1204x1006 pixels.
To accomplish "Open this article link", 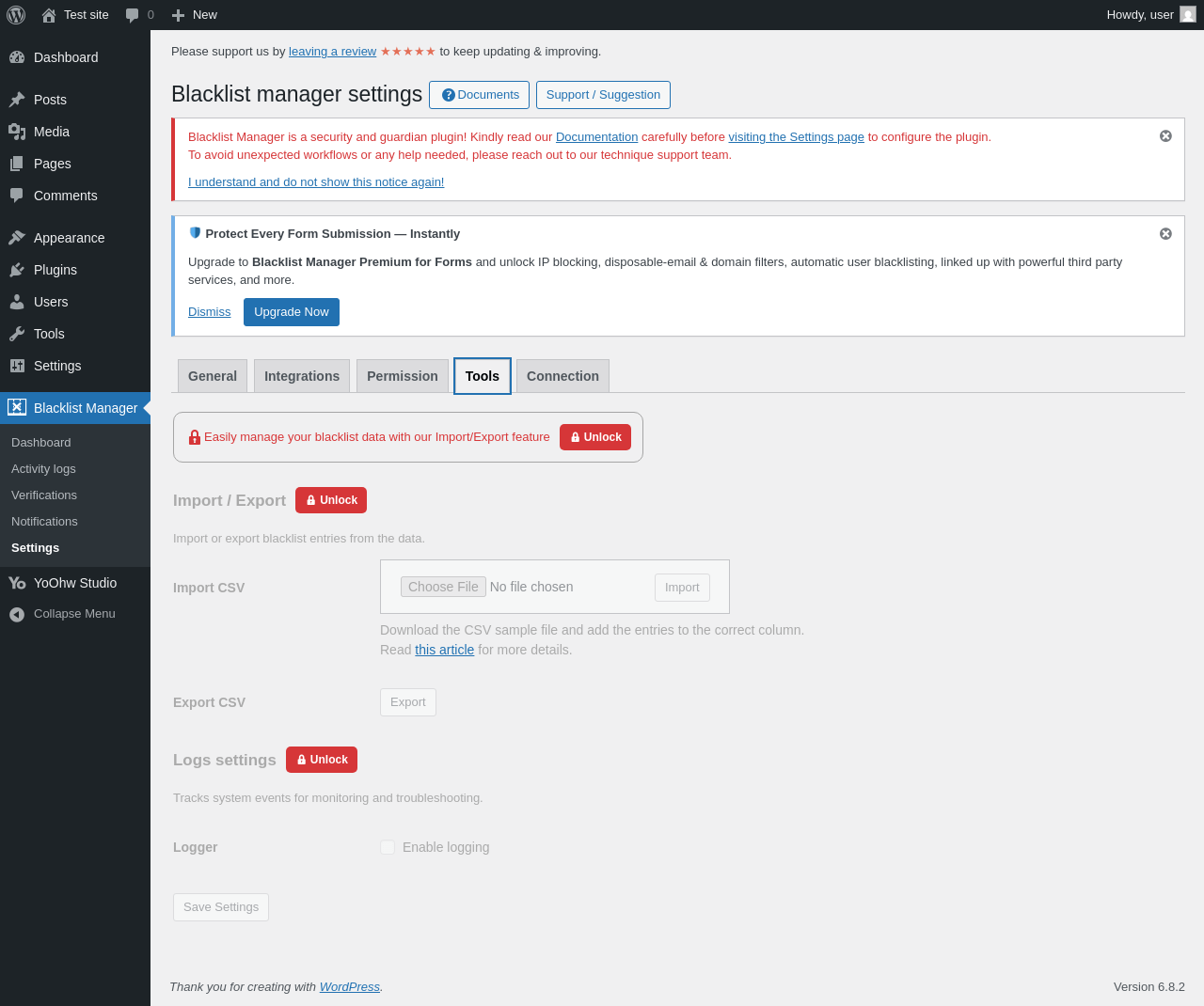I will coord(444,650).
